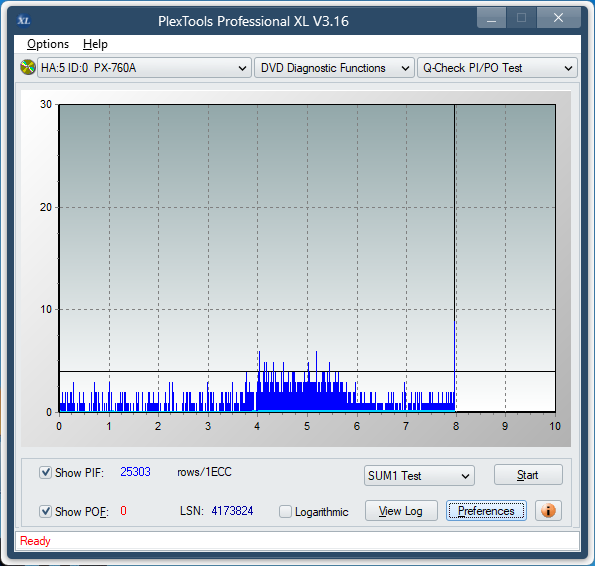Click the X-axis label 10
The image size is (595, 566).
(x=555, y=426)
